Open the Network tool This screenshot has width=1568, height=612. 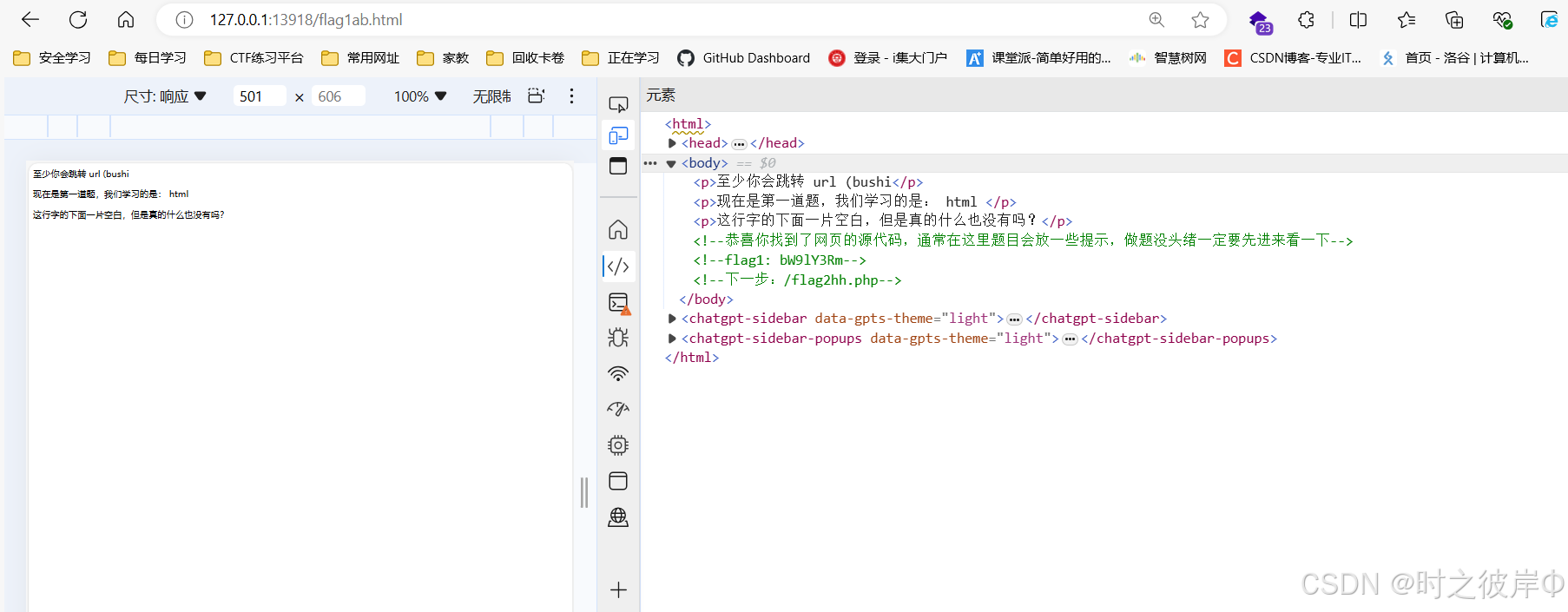coord(618,374)
